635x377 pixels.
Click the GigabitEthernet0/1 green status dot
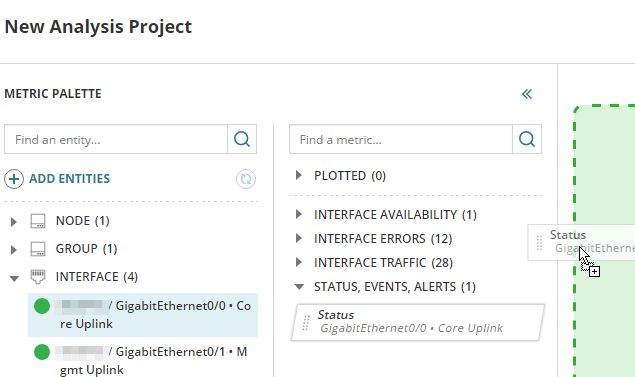point(42,352)
